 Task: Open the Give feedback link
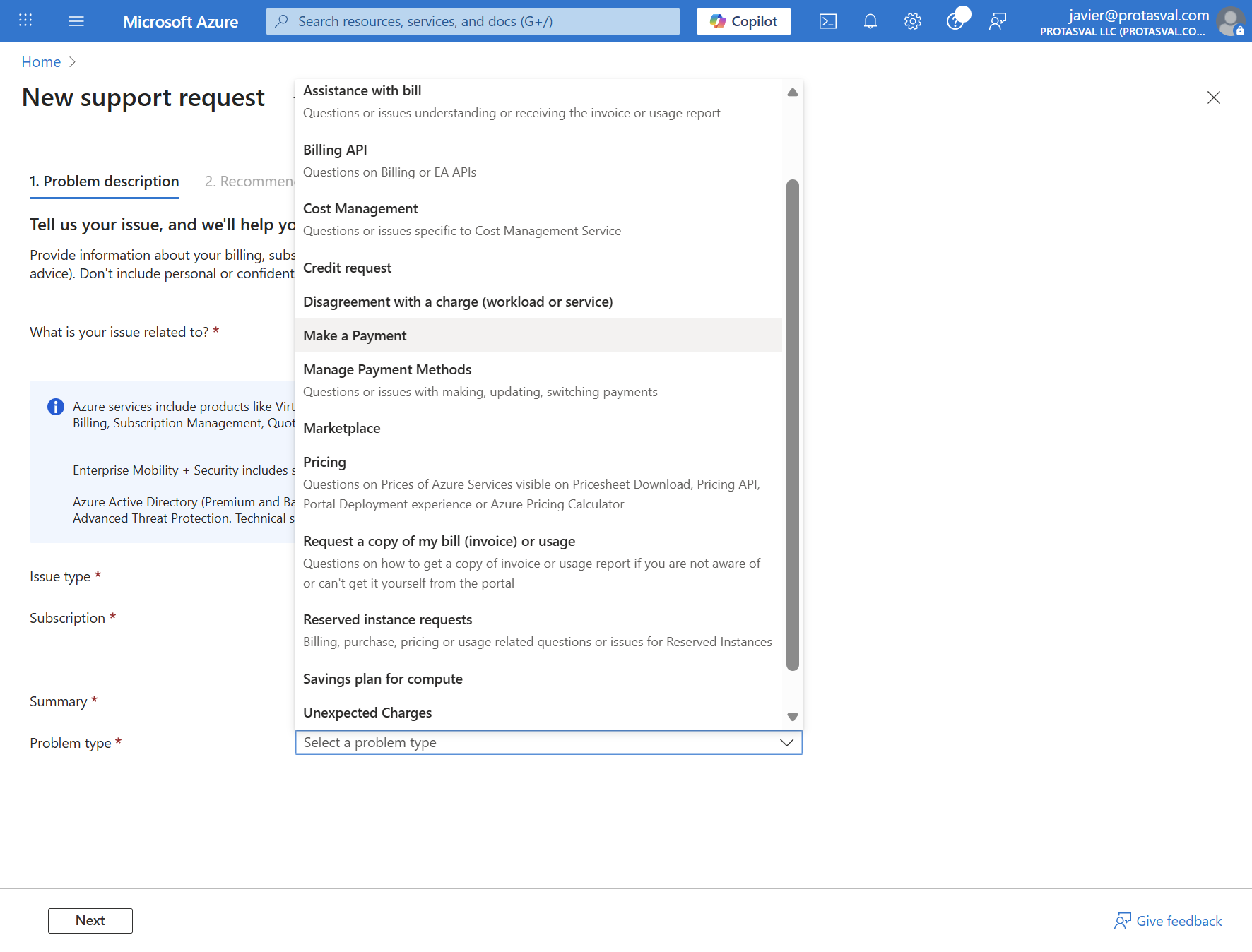click(x=1169, y=921)
